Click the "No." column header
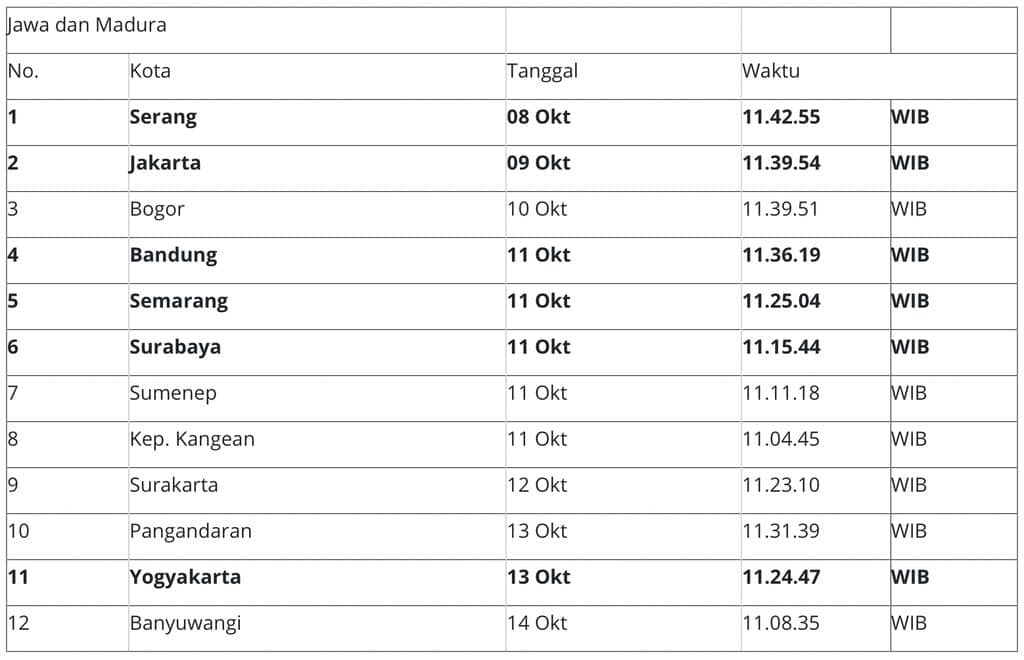Viewport: 1024px width, 660px height. click(x=23, y=71)
